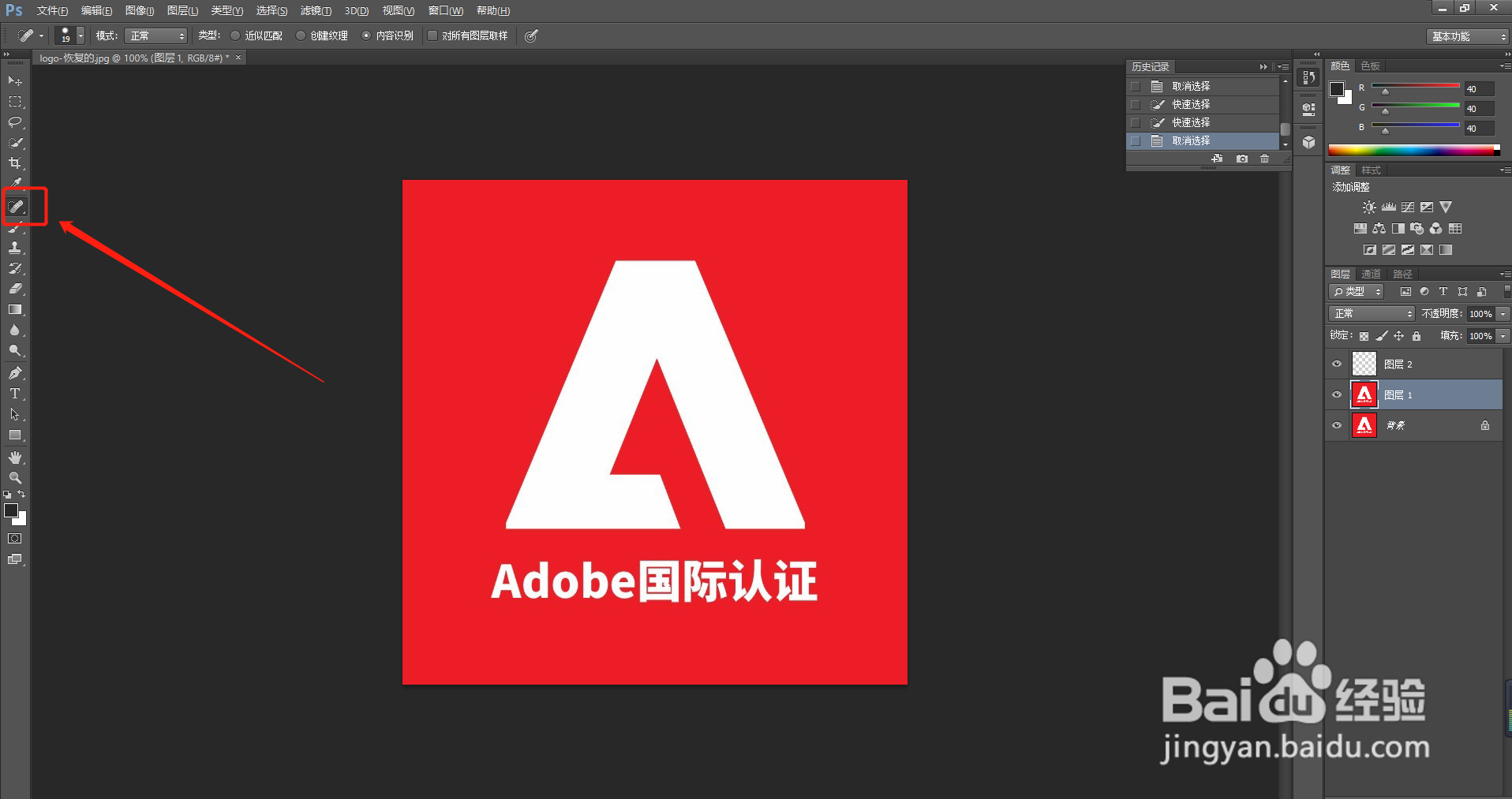Open the tool preset picker arrow
The height and width of the screenshot is (799, 1512).
(x=41, y=36)
